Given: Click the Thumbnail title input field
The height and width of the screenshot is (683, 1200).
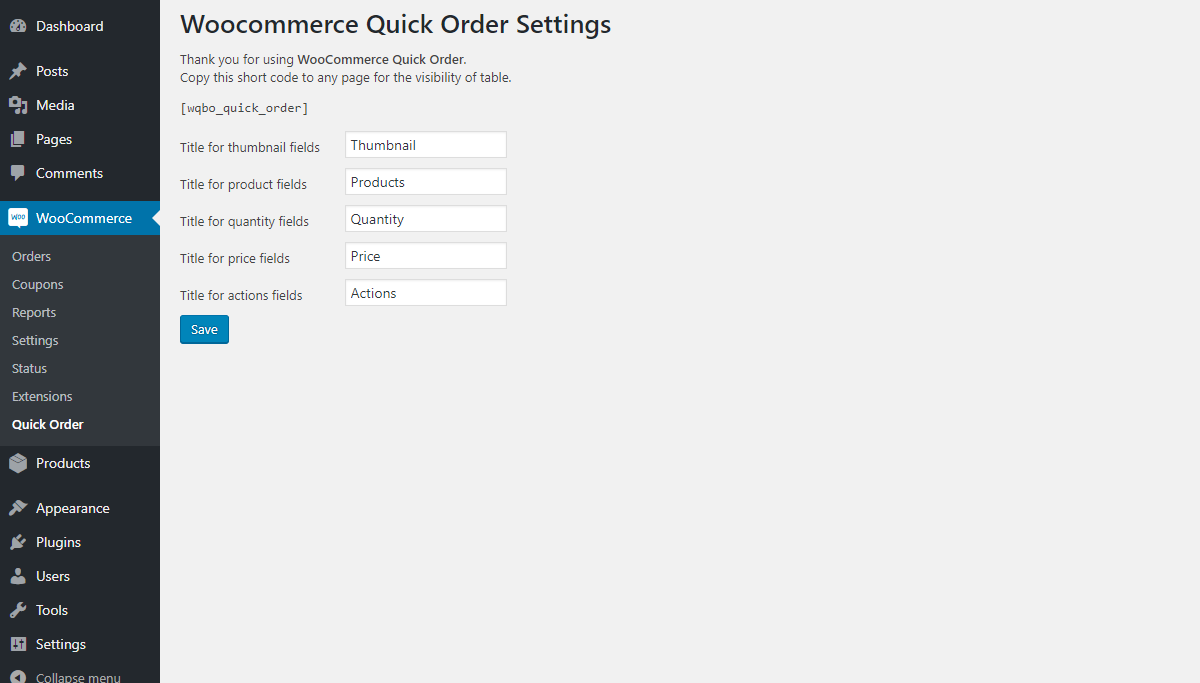Looking at the screenshot, I should pyautogui.click(x=425, y=144).
